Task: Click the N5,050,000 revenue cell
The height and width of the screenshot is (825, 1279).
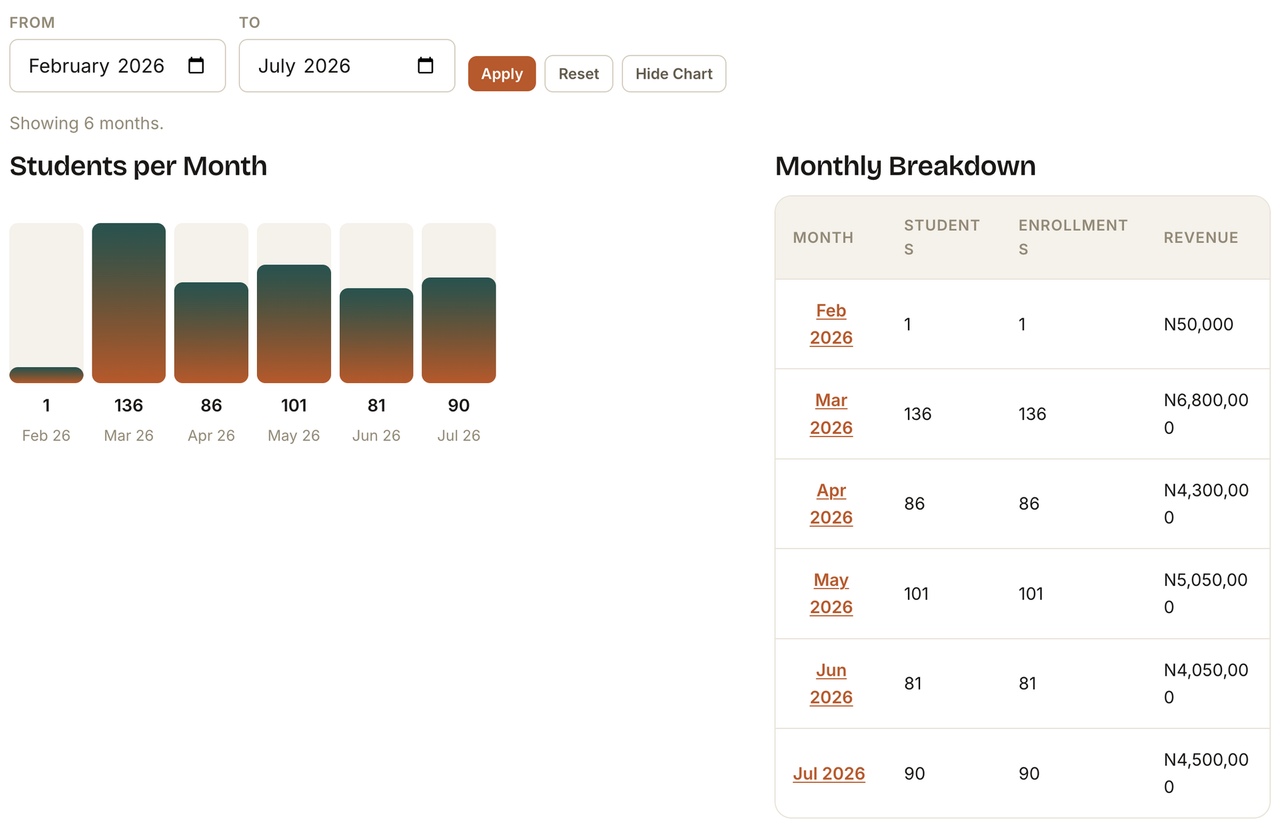Action: pos(1206,594)
